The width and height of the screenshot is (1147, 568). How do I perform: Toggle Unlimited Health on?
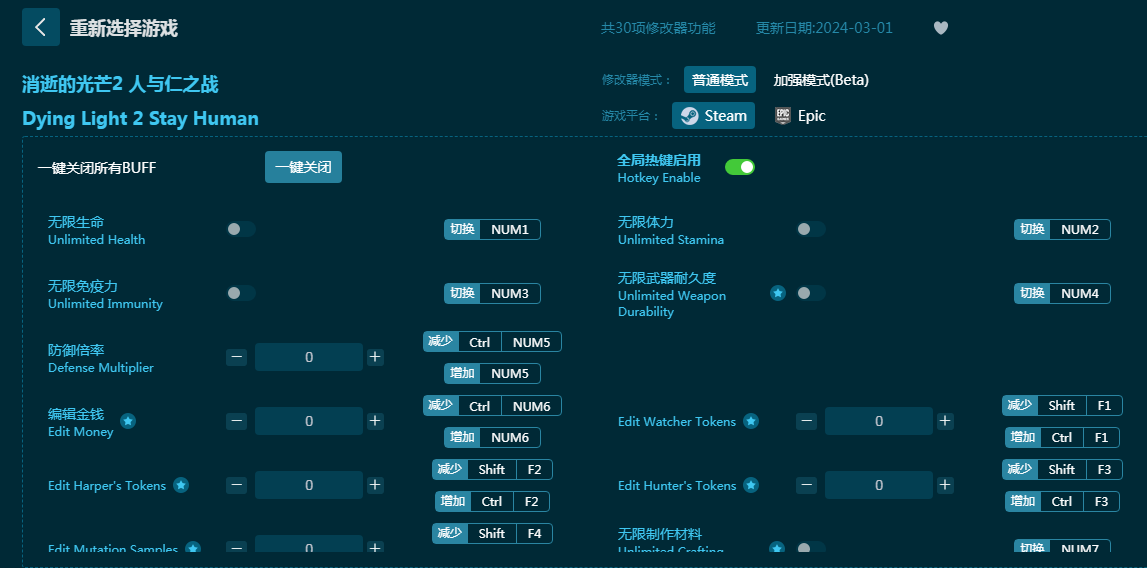click(x=241, y=229)
